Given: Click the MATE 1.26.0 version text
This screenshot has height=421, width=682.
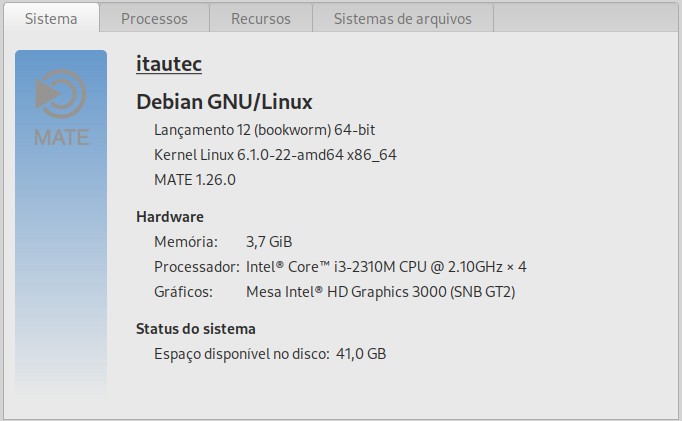Looking at the screenshot, I should point(195,180).
